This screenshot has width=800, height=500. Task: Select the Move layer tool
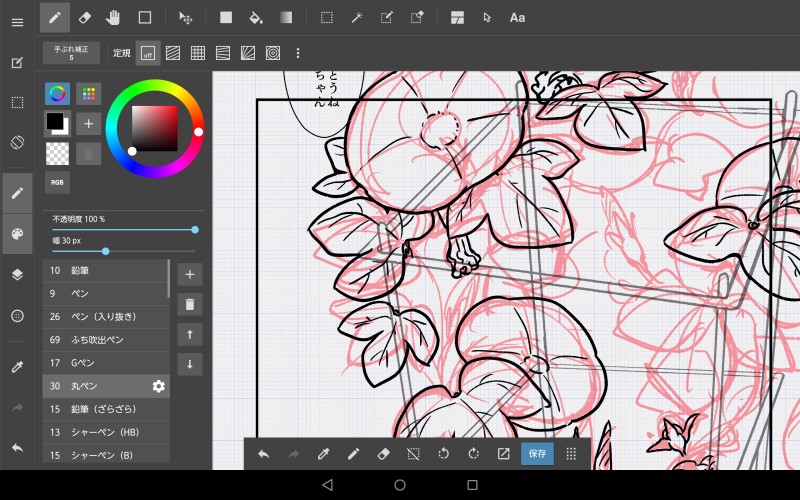(185, 18)
